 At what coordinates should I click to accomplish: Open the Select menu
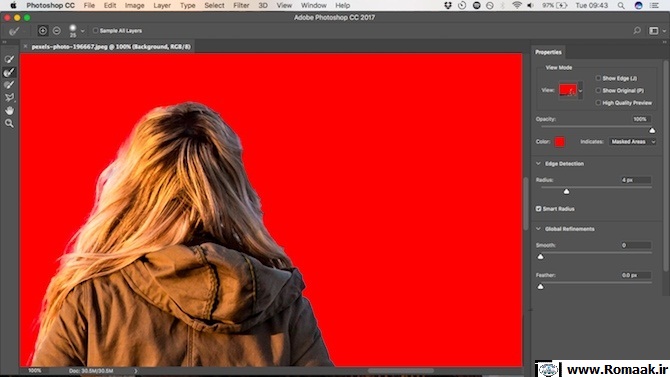click(x=214, y=6)
